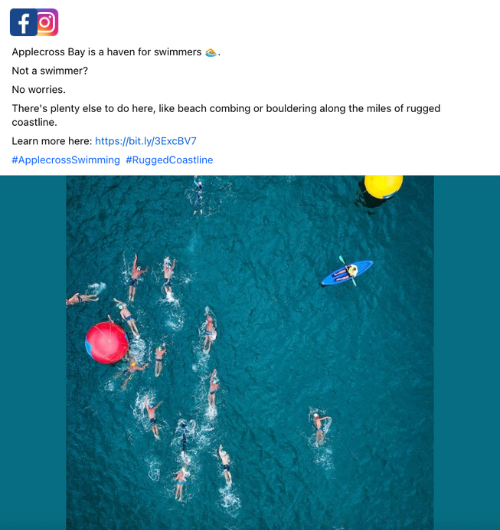This screenshot has height=530, width=500.
Task: Click the blue kayak in the photo
Action: pos(347,272)
